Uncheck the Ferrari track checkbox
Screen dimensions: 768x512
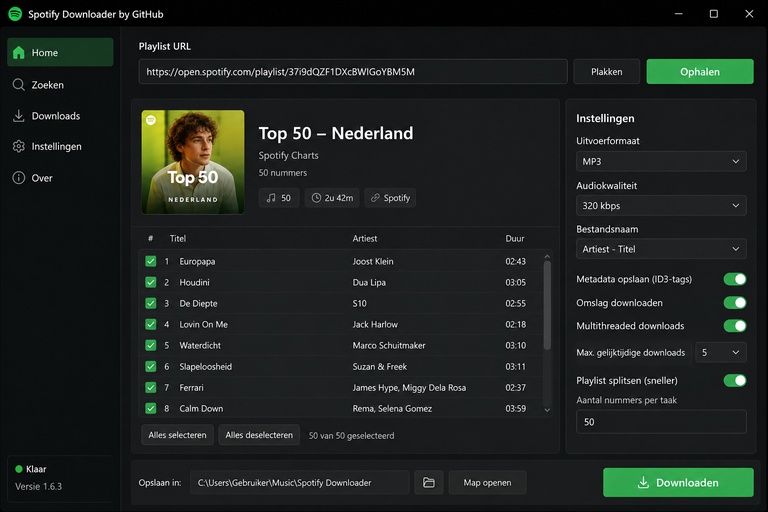click(150, 388)
